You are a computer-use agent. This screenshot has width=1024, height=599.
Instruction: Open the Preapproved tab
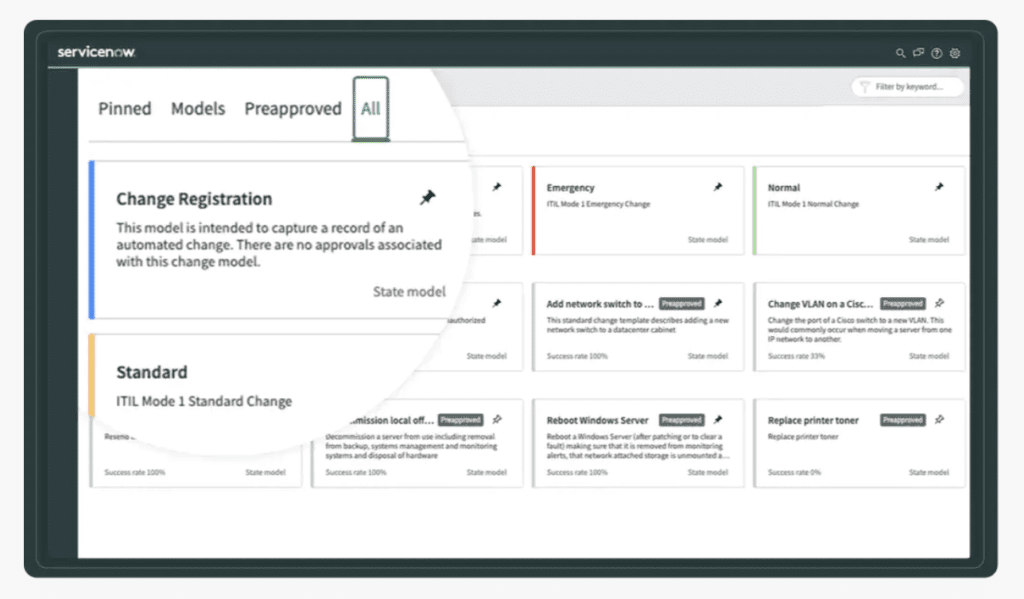(293, 109)
